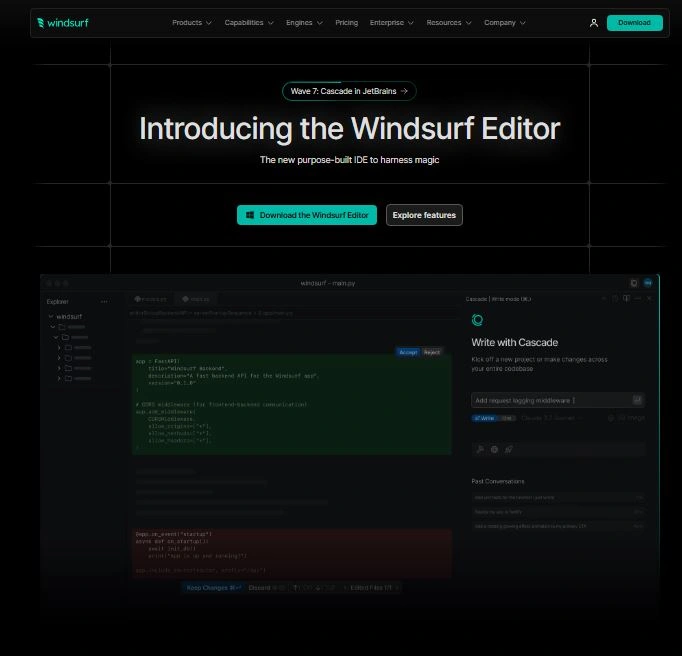Click the Windsurf logo in the navbar

[x=62, y=22]
